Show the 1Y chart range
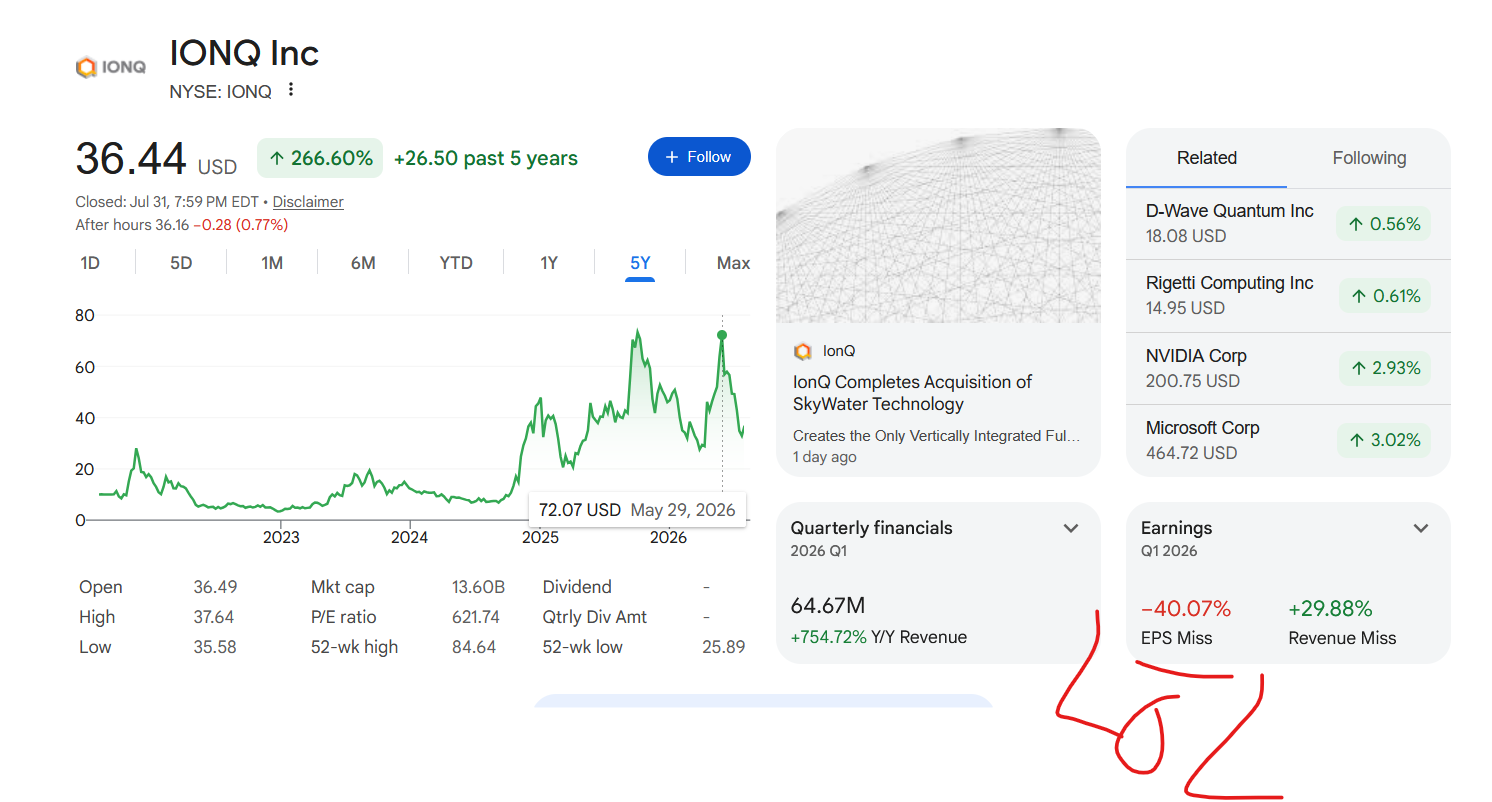 [x=549, y=263]
